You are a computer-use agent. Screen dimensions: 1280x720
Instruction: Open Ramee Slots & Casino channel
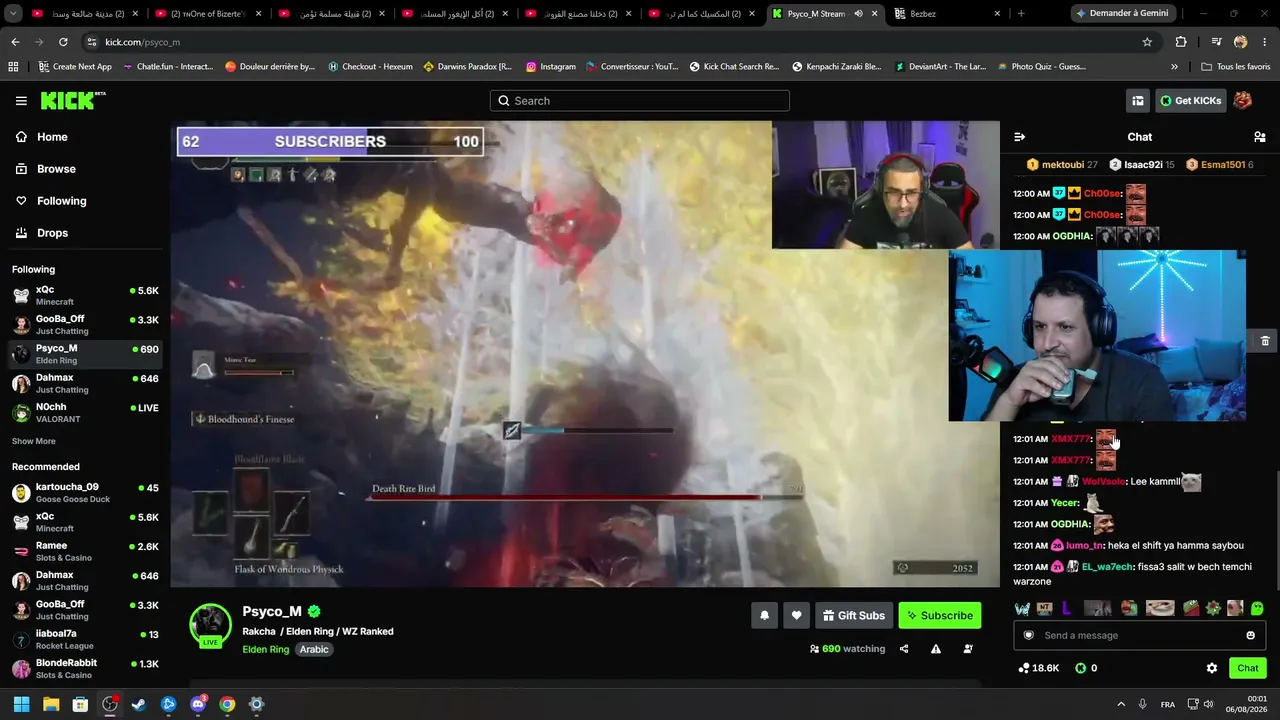coord(85,551)
